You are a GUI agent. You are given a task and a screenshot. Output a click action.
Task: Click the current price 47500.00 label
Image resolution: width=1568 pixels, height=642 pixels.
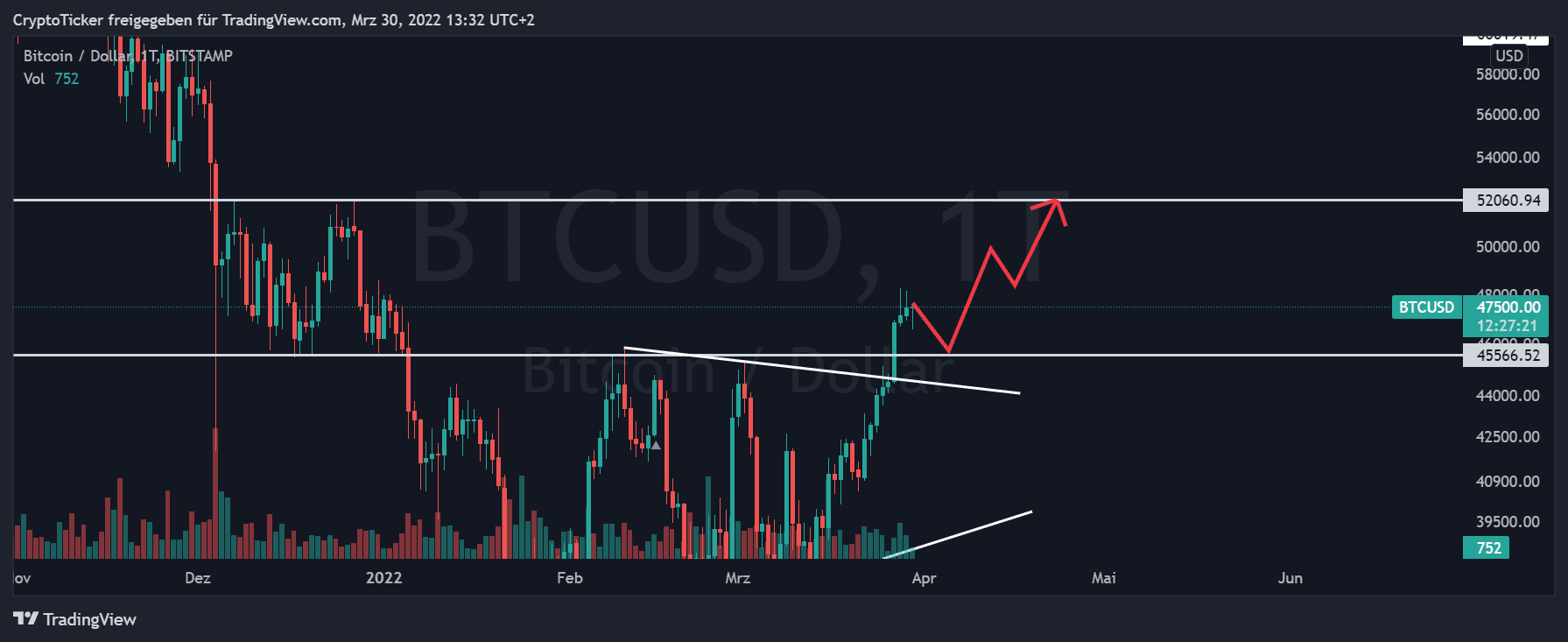1508,307
